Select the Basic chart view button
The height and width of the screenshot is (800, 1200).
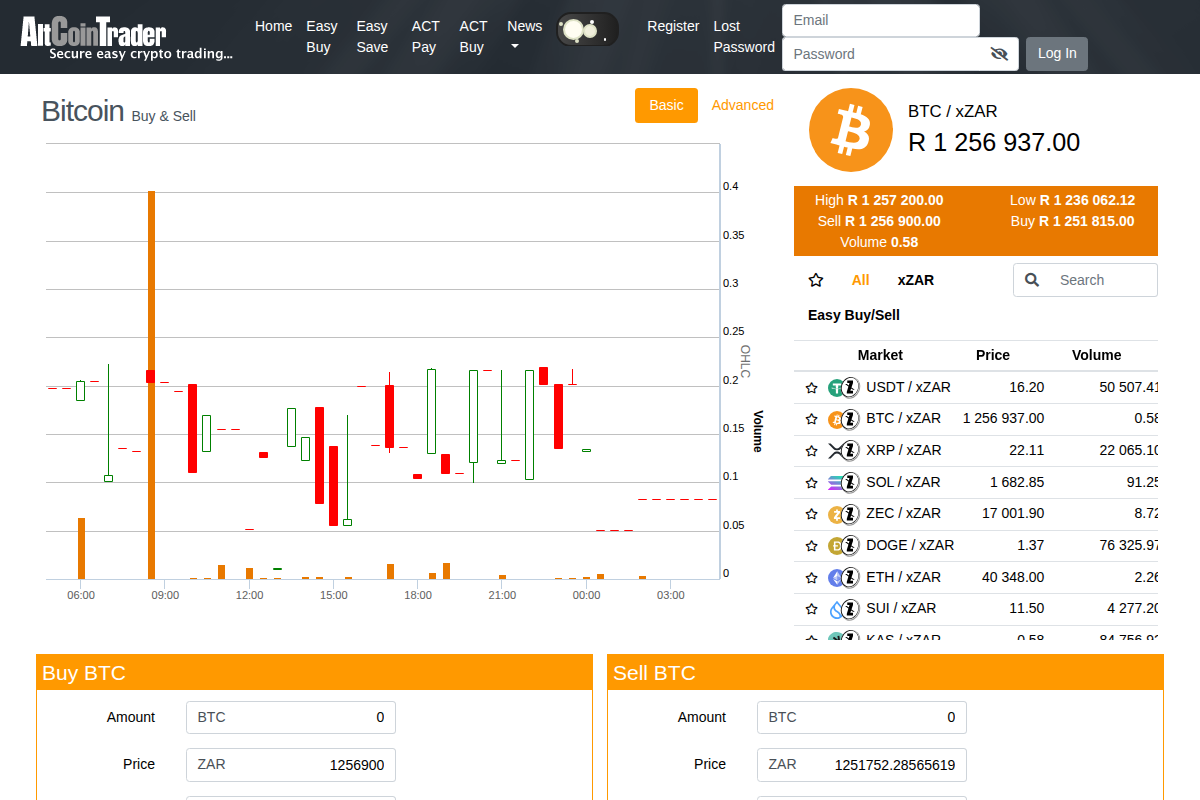coord(666,105)
